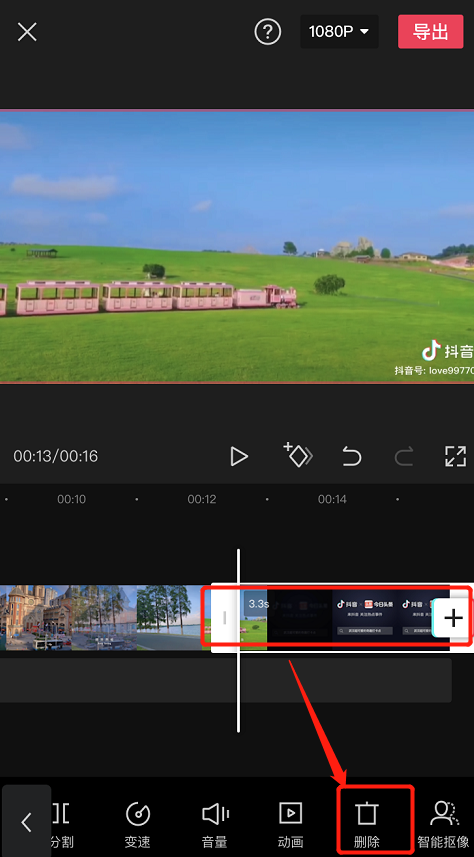Enter fullscreen preview mode

(455, 456)
